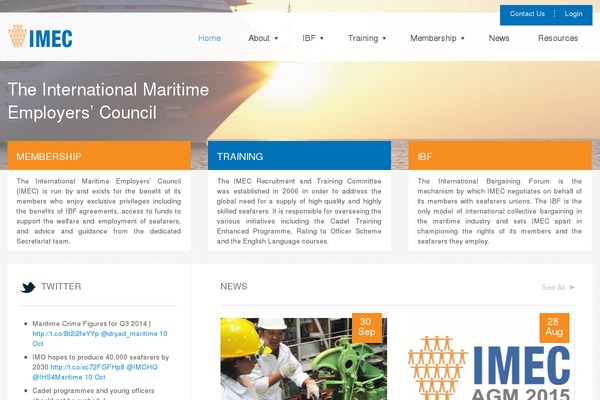600x400 pixels.
Task: Go to the Resources menu item
Action: (x=558, y=38)
